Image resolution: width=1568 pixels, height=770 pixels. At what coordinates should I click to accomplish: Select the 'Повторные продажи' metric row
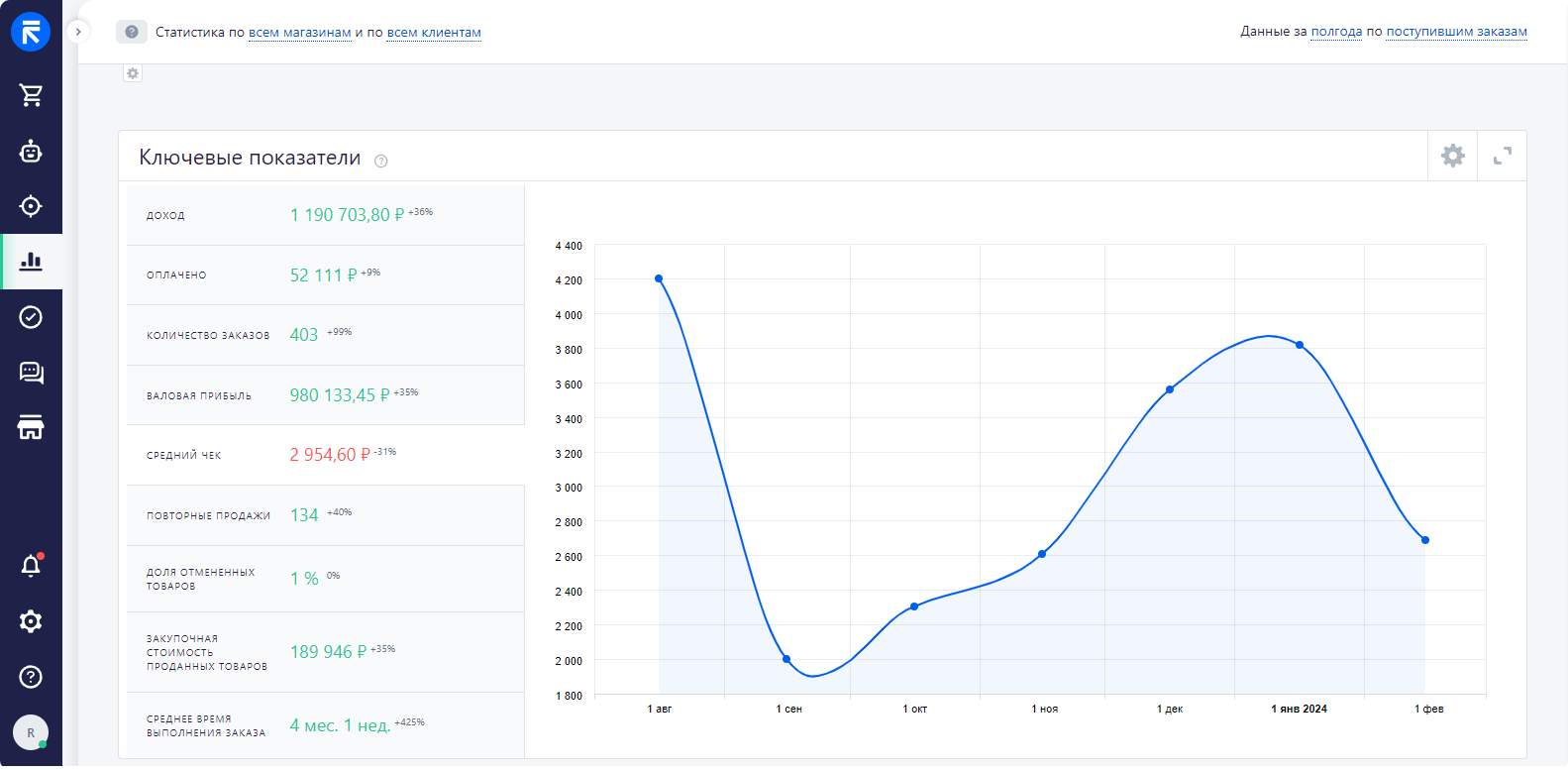click(x=325, y=515)
